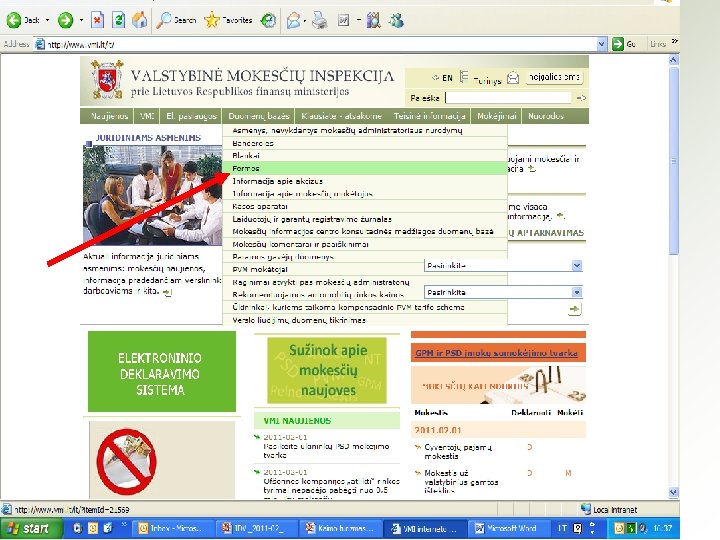Select Verslo liudijimų duomenų tikrinimas entry
Viewport: 720px width, 540px height.
[x=365, y=320]
